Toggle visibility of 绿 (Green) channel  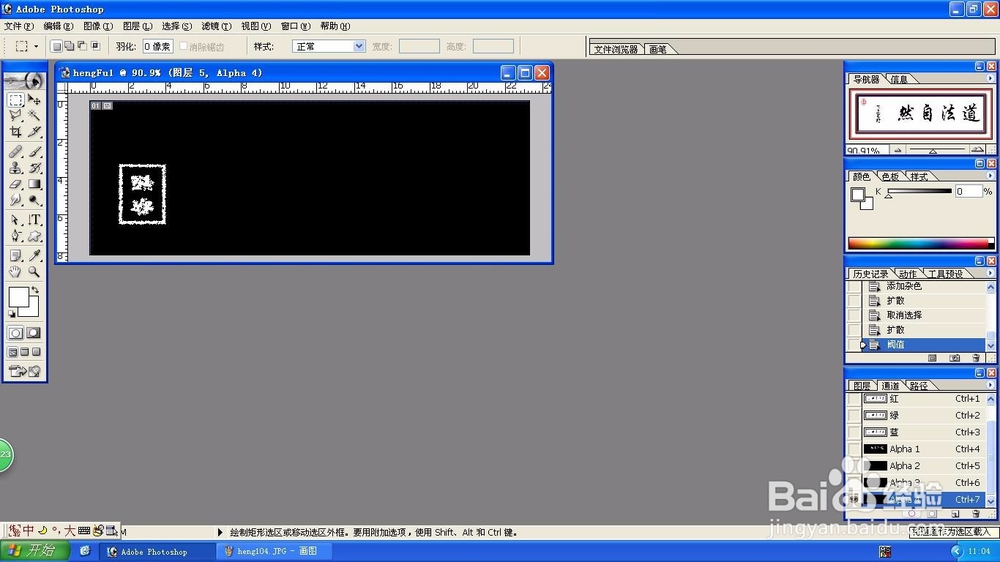(854, 415)
